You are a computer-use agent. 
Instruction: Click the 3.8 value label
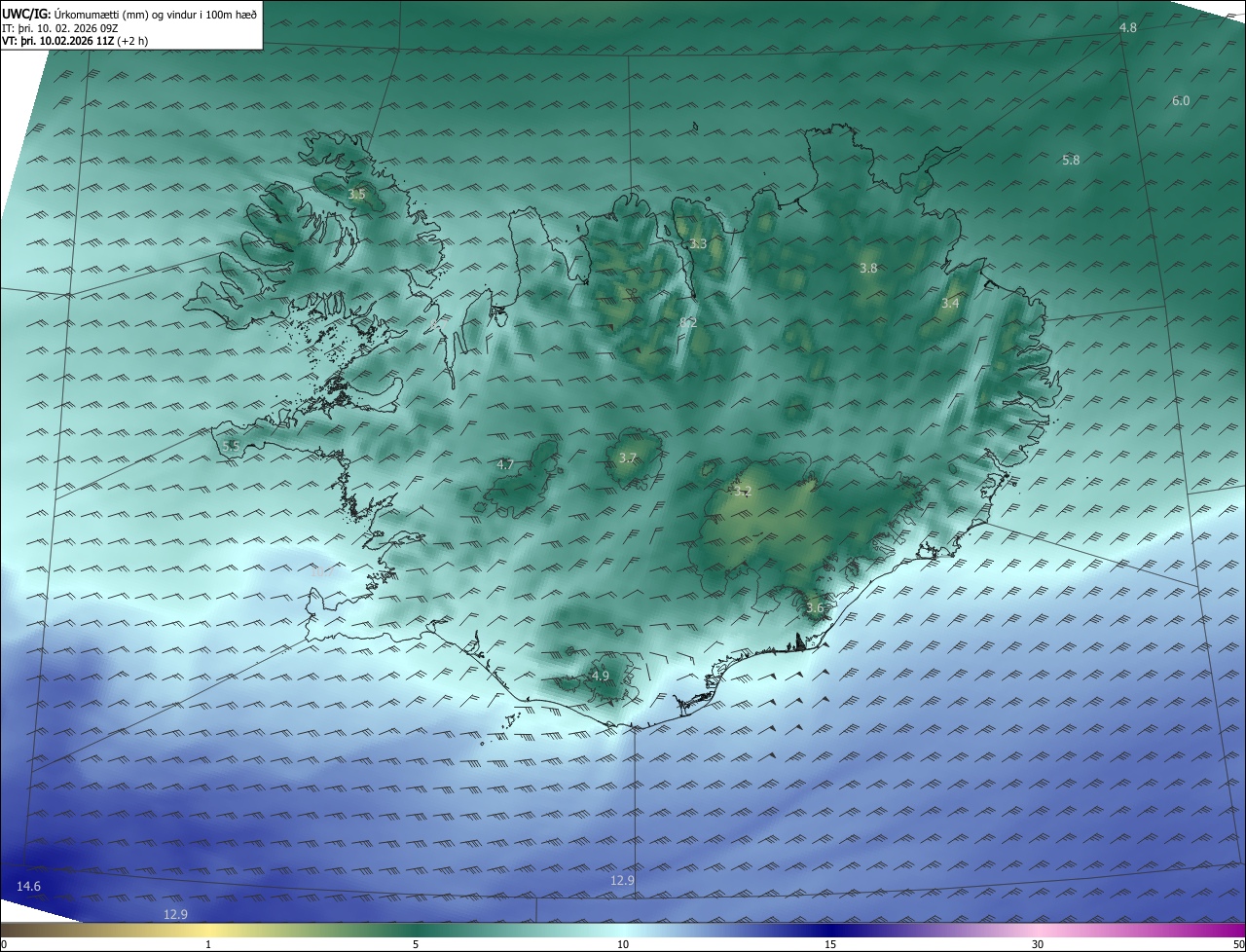(x=868, y=269)
